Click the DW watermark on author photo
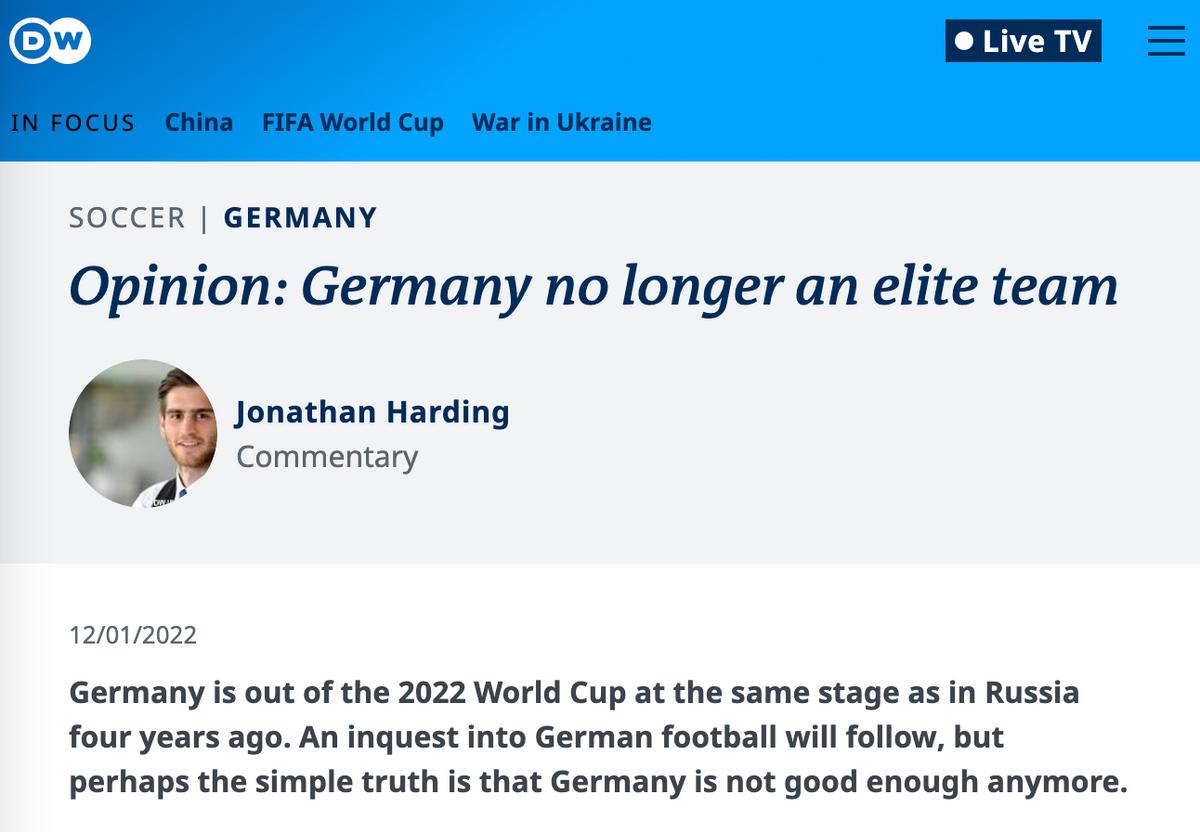1200x832 pixels. click(160, 499)
